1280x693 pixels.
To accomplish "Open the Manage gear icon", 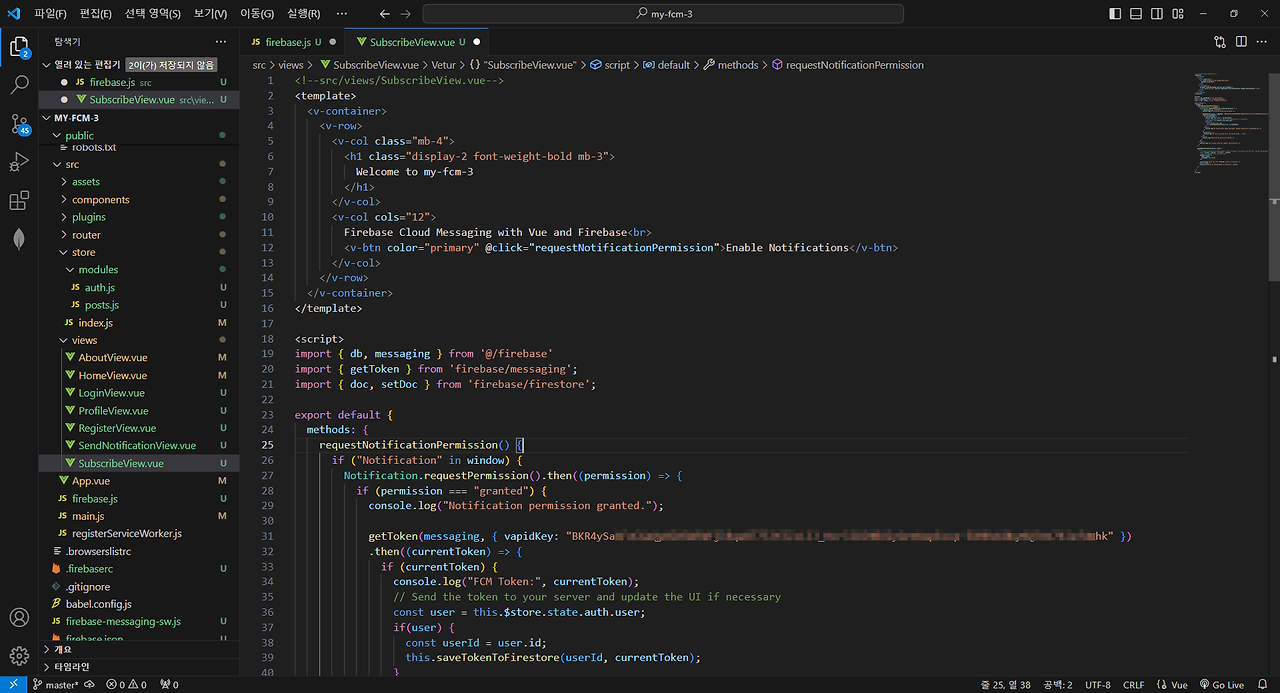I will pyautogui.click(x=19, y=656).
